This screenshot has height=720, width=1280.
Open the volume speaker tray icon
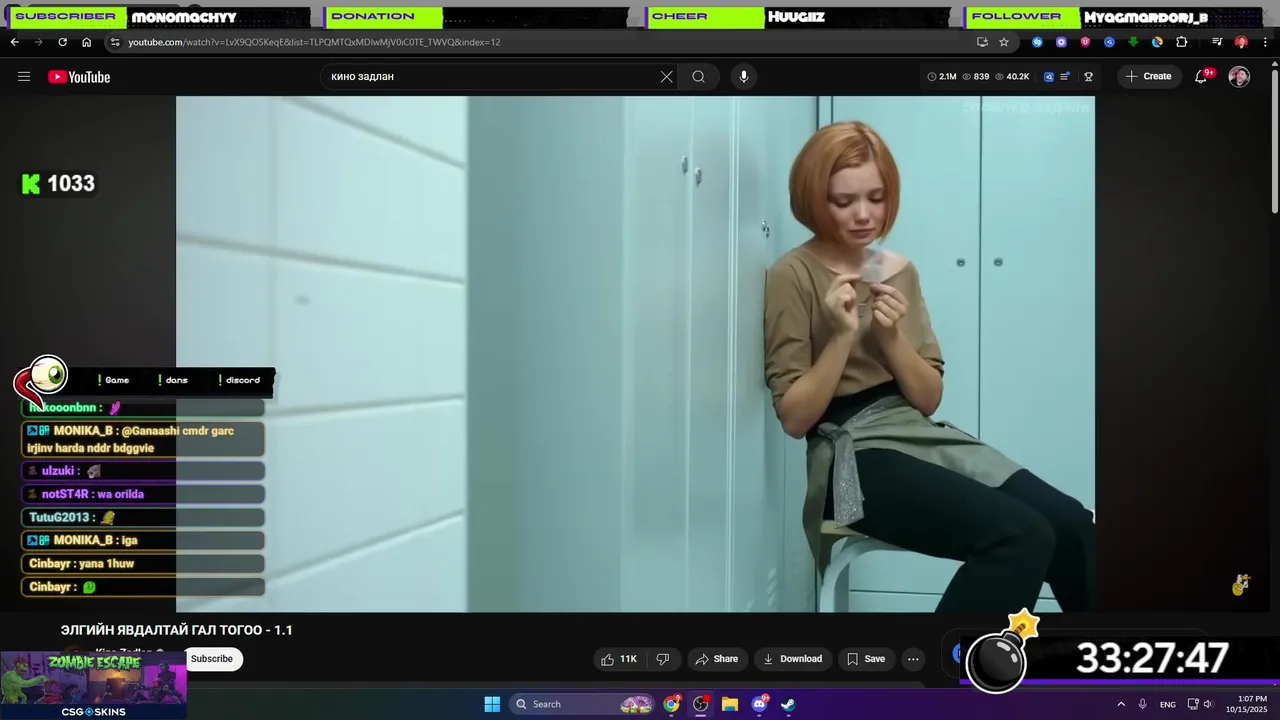tap(1208, 704)
